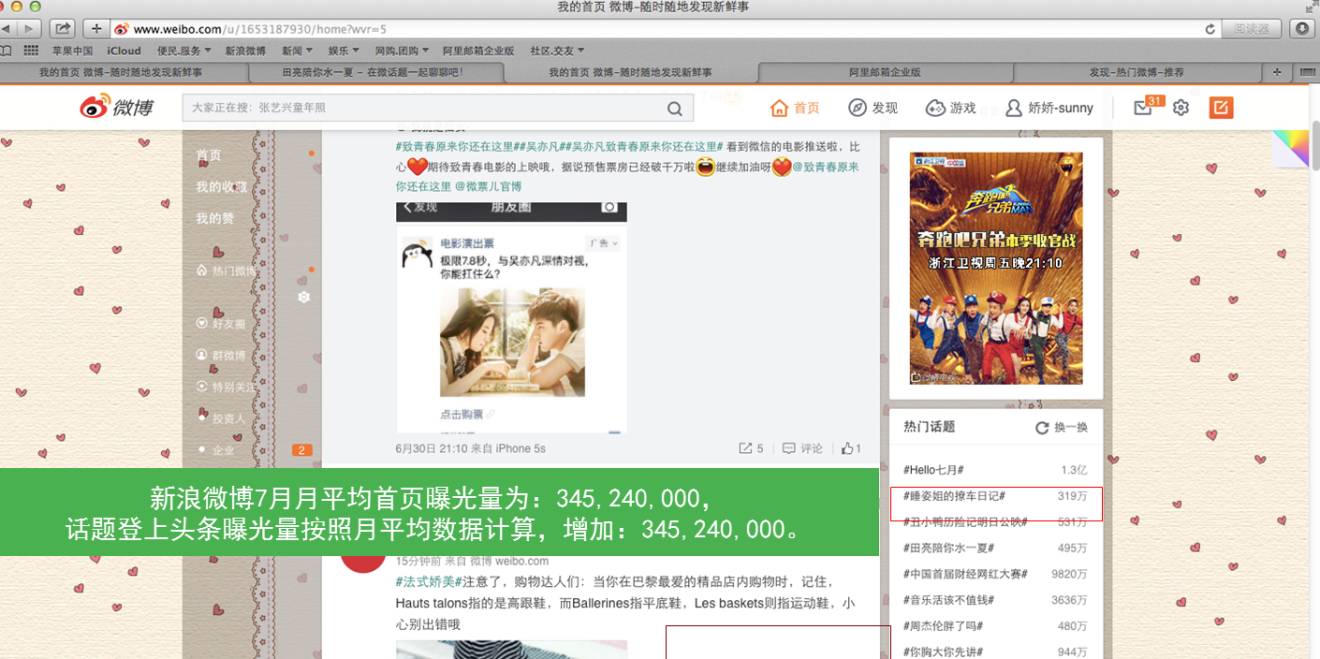Select the first 我的首页 微博 tab
Image resolution: width=1320 pixels, height=659 pixels.
[120, 72]
